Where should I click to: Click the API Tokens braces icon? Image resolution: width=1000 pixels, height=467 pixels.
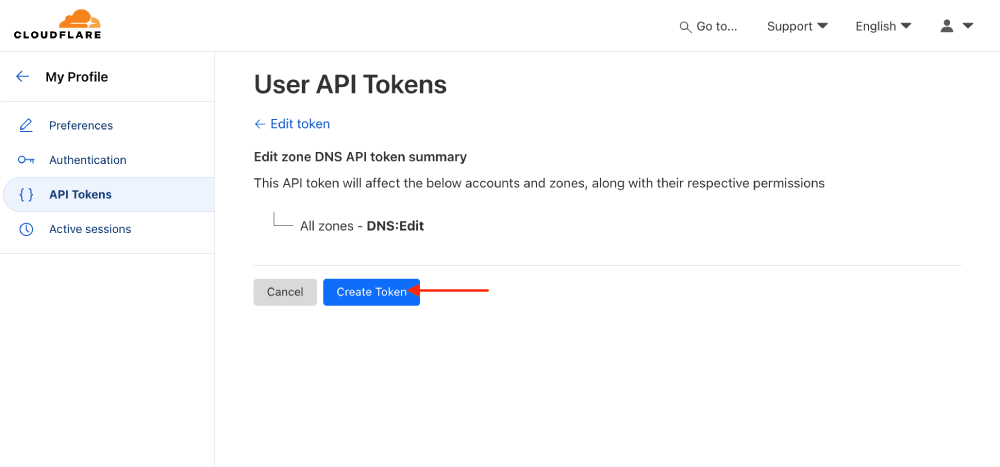point(26,195)
